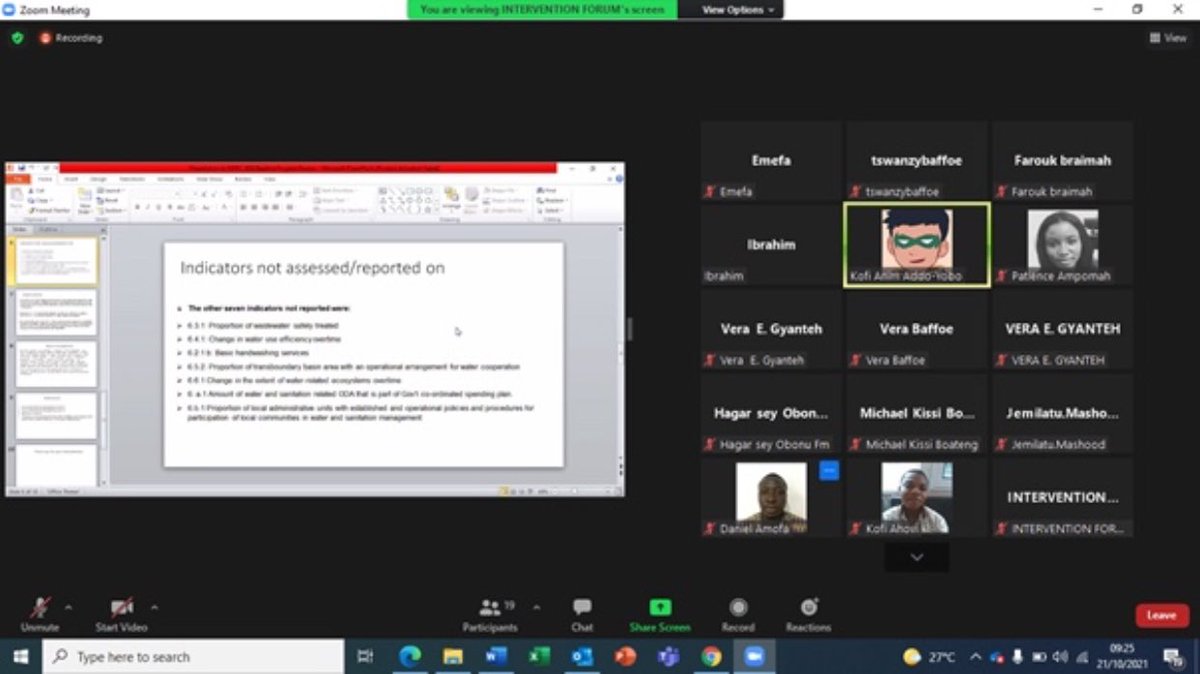The height and width of the screenshot is (674, 1200).
Task: Click the viewing INTERVENTION FORUM's screen banner
Action: [x=542, y=9]
